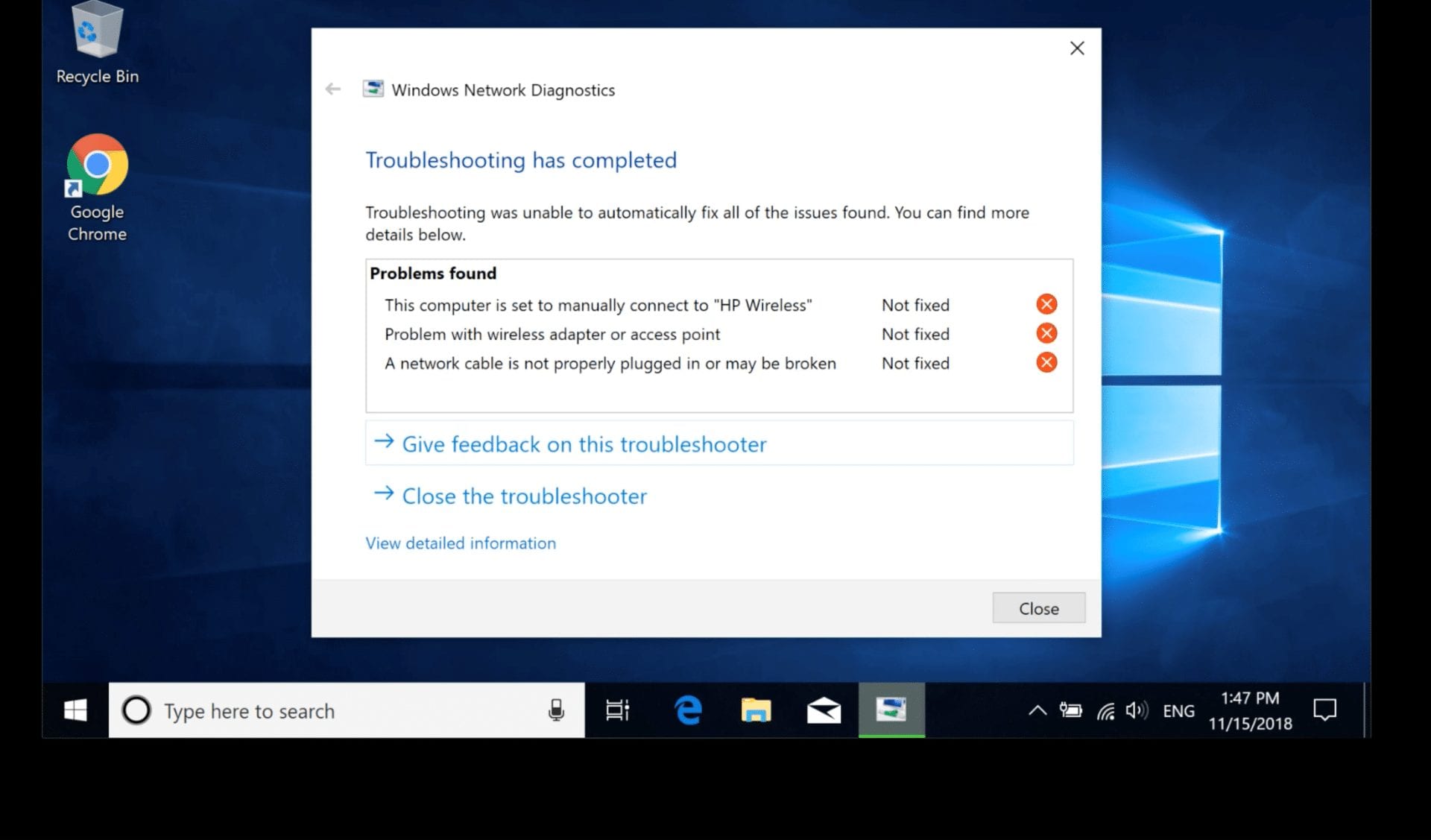
Task: Click the Windows Network Diagnostics icon
Action: (x=373, y=89)
